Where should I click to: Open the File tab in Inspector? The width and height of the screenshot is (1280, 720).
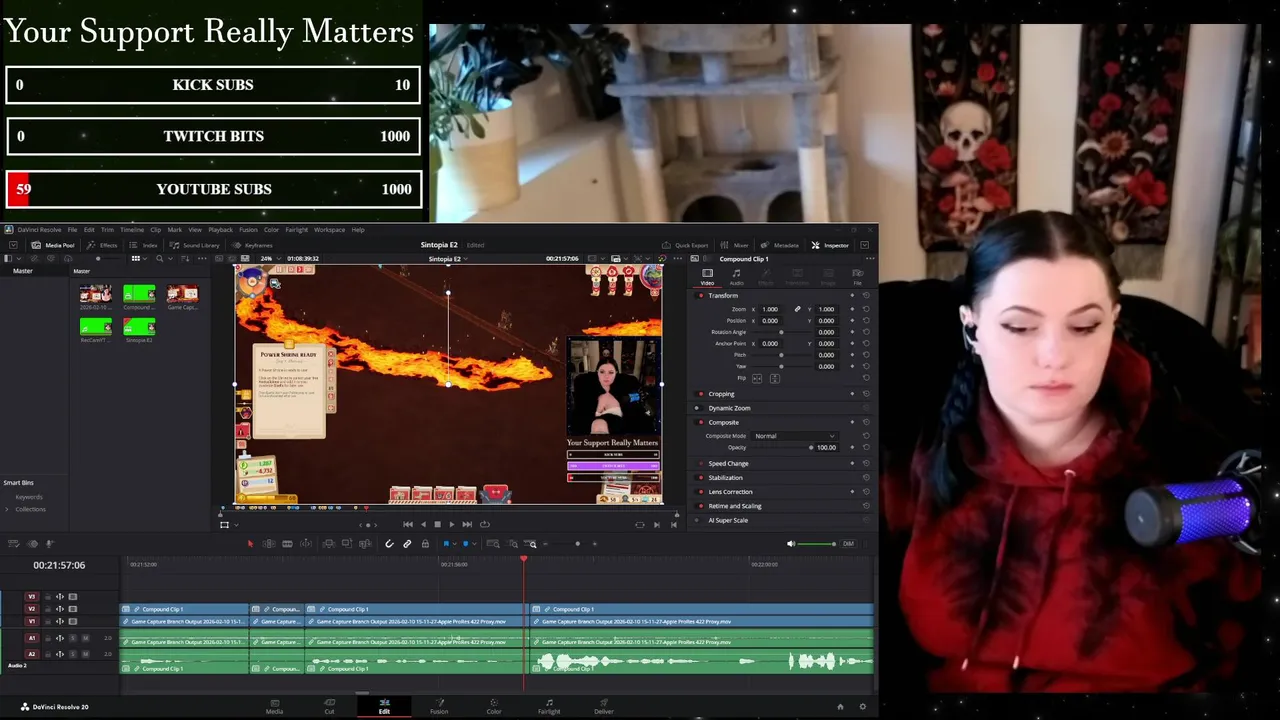(x=857, y=276)
